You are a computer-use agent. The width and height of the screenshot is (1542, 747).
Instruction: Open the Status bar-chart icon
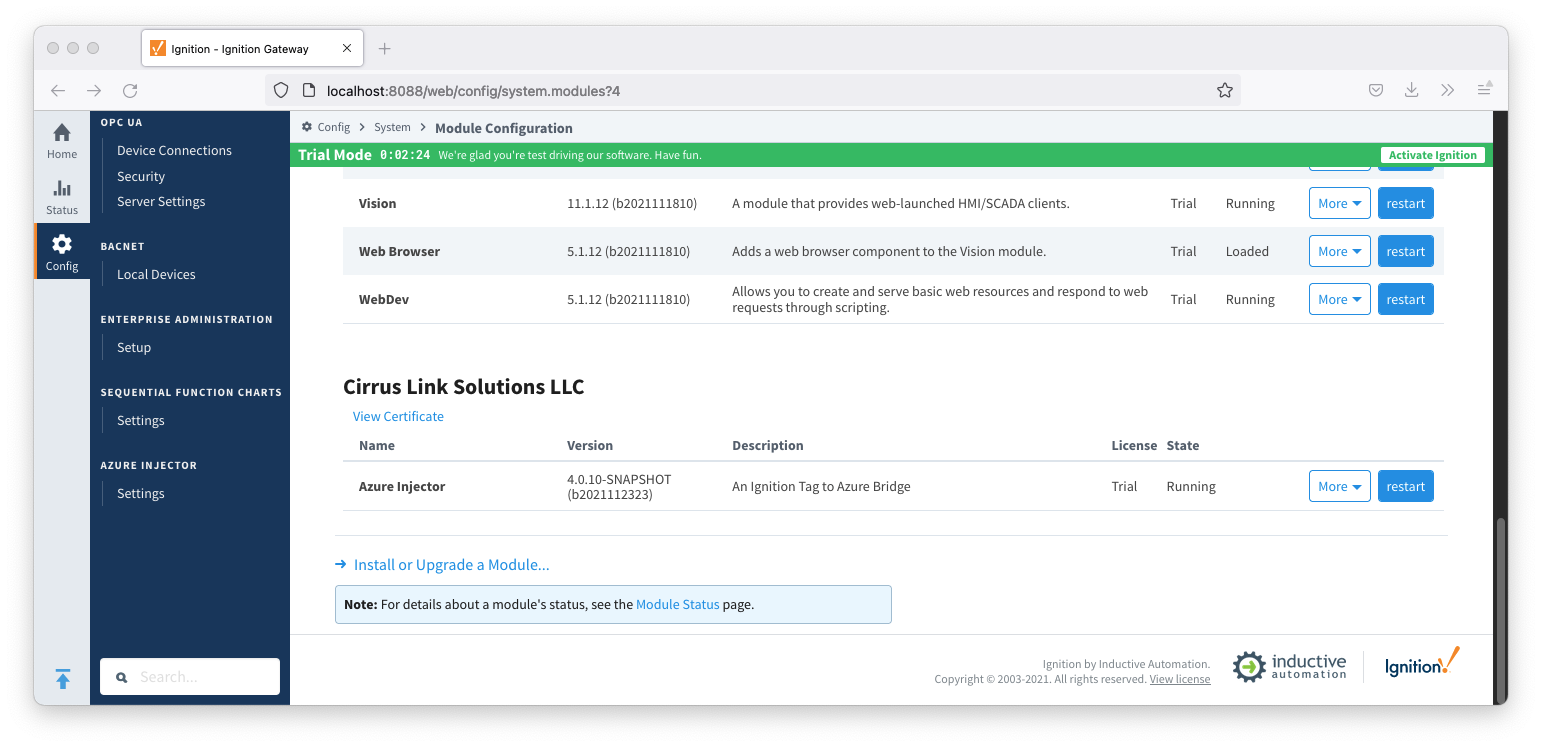pyautogui.click(x=62, y=196)
